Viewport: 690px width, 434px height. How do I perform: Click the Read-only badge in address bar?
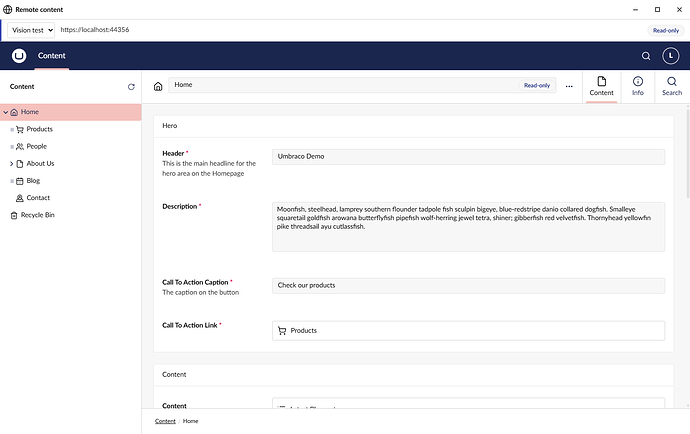(x=666, y=30)
